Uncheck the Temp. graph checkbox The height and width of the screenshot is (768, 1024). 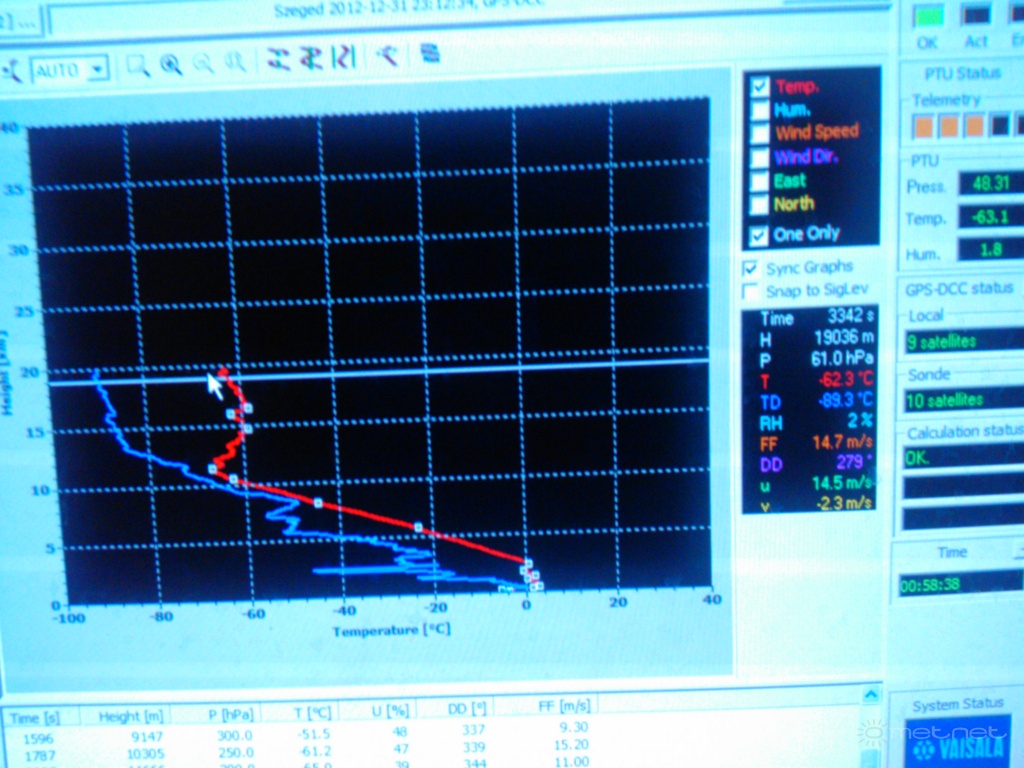tap(759, 86)
